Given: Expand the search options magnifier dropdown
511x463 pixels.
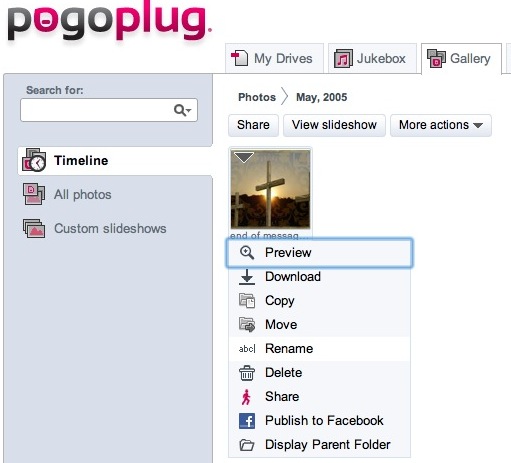Looking at the screenshot, I should (x=182, y=110).
